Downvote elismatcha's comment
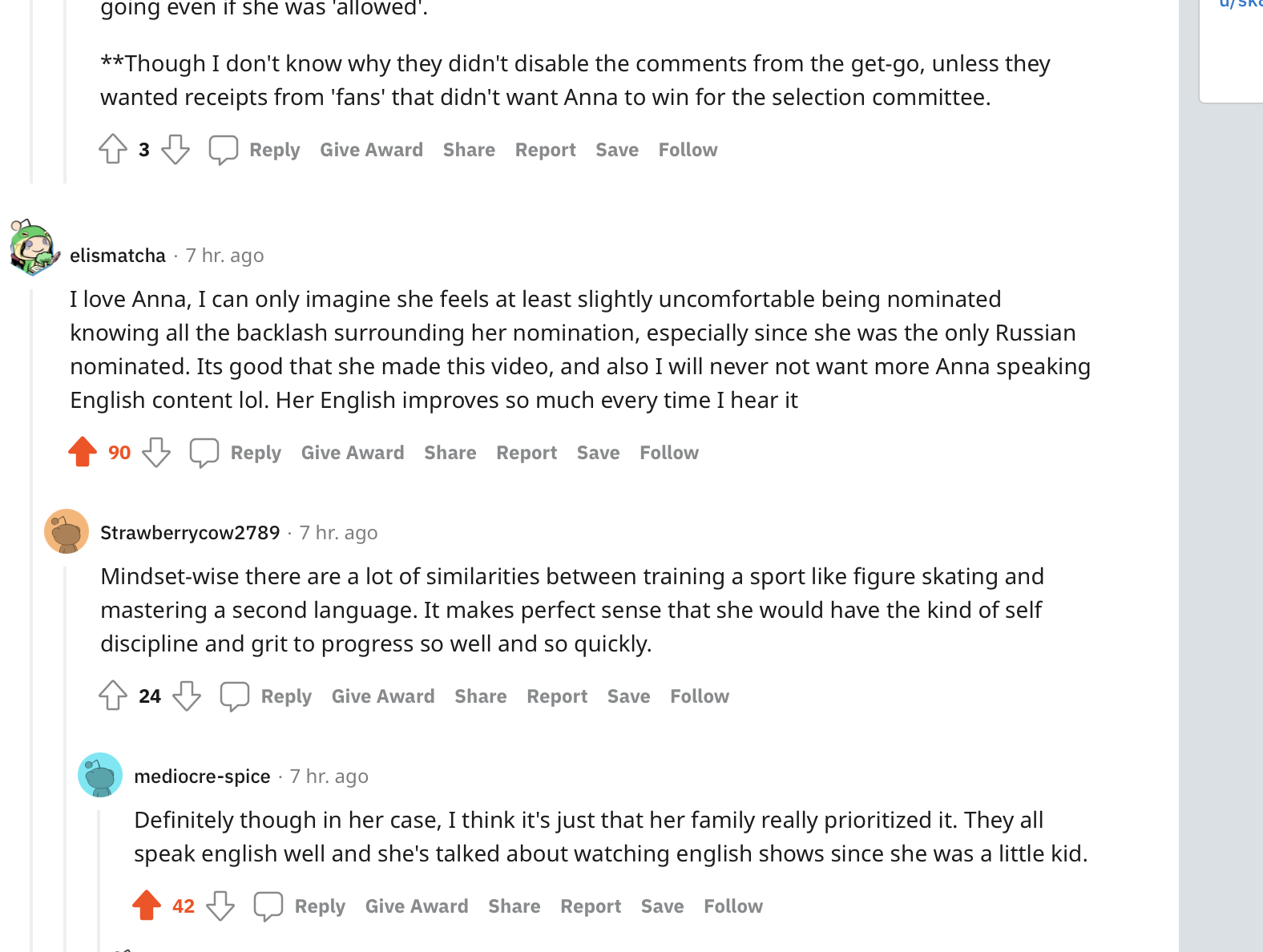Viewport: 1263px width, 952px height. pos(156,453)
